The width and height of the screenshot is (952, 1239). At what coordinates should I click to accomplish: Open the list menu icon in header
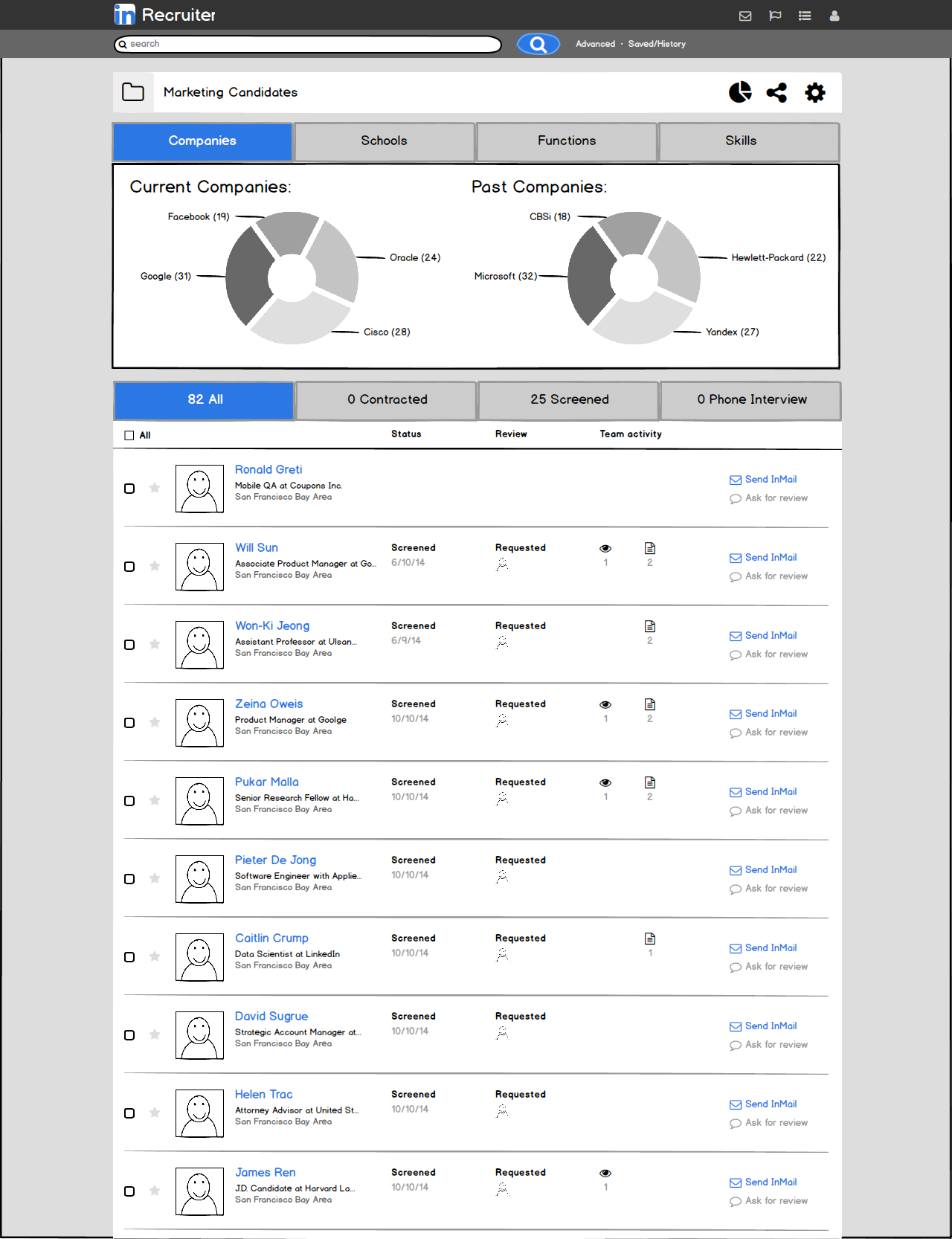pos(805,16)
